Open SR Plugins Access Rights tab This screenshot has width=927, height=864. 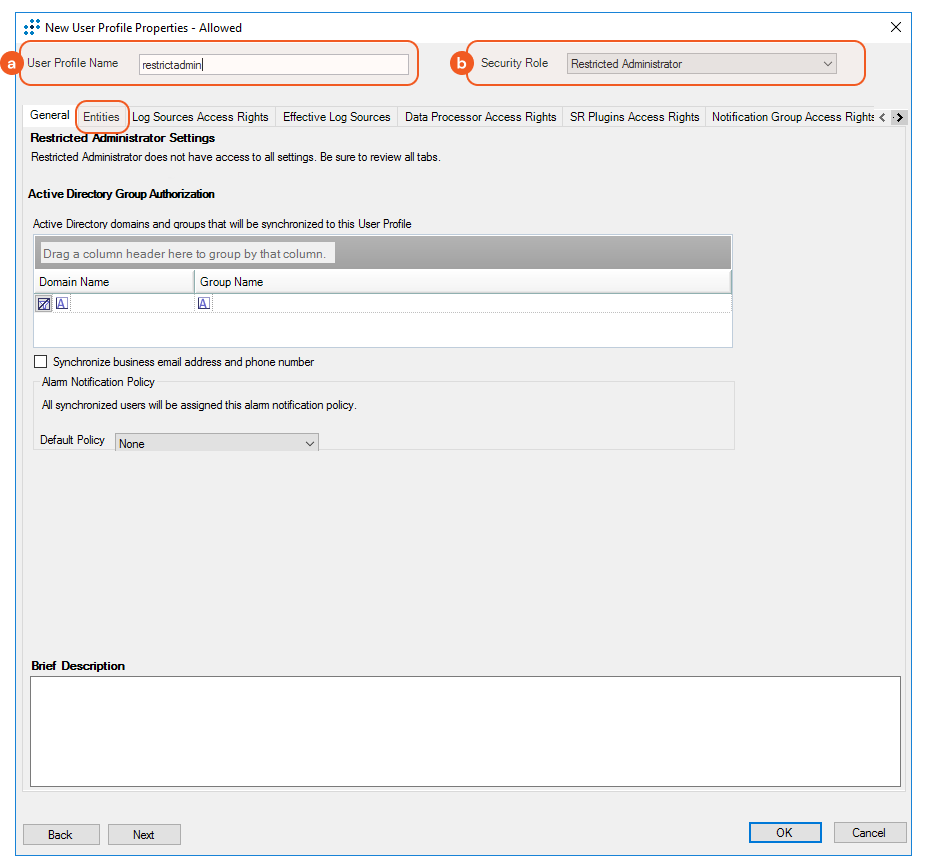pos(634,117)
